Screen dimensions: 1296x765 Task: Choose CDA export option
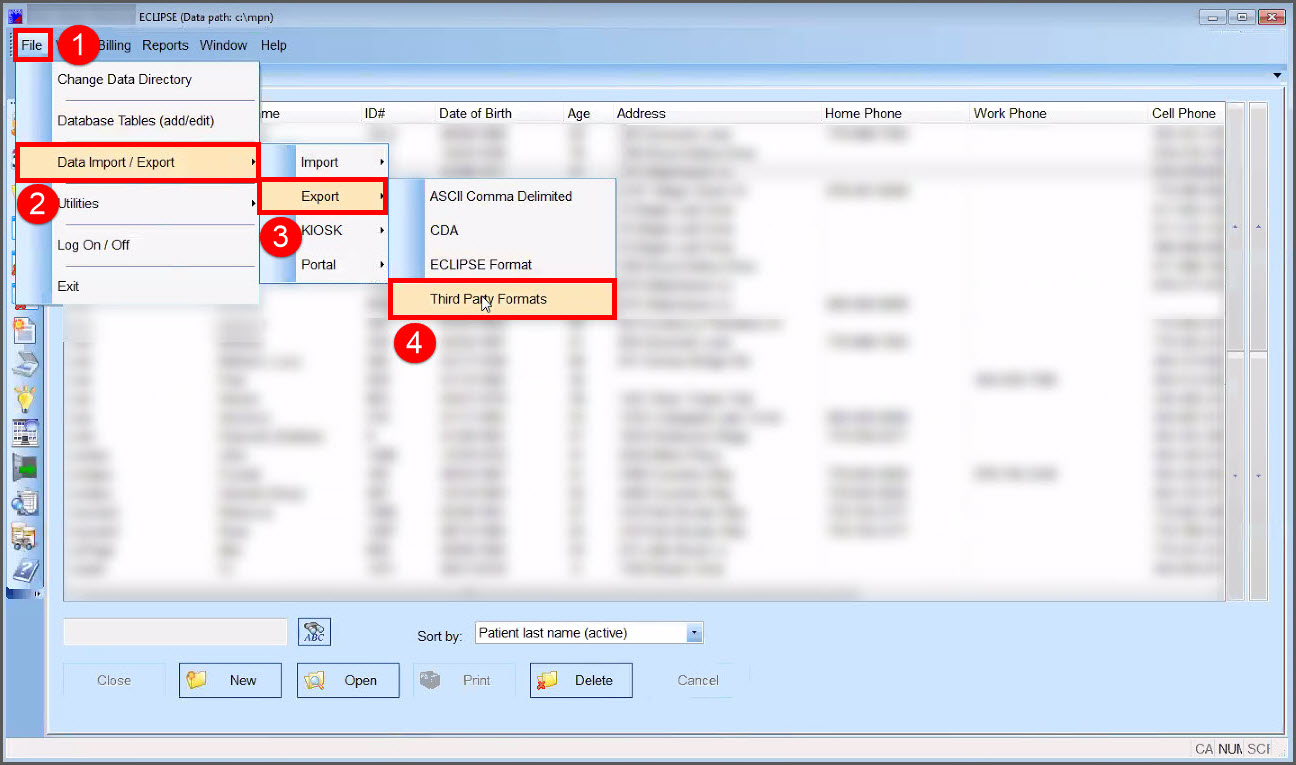(502, 230)
